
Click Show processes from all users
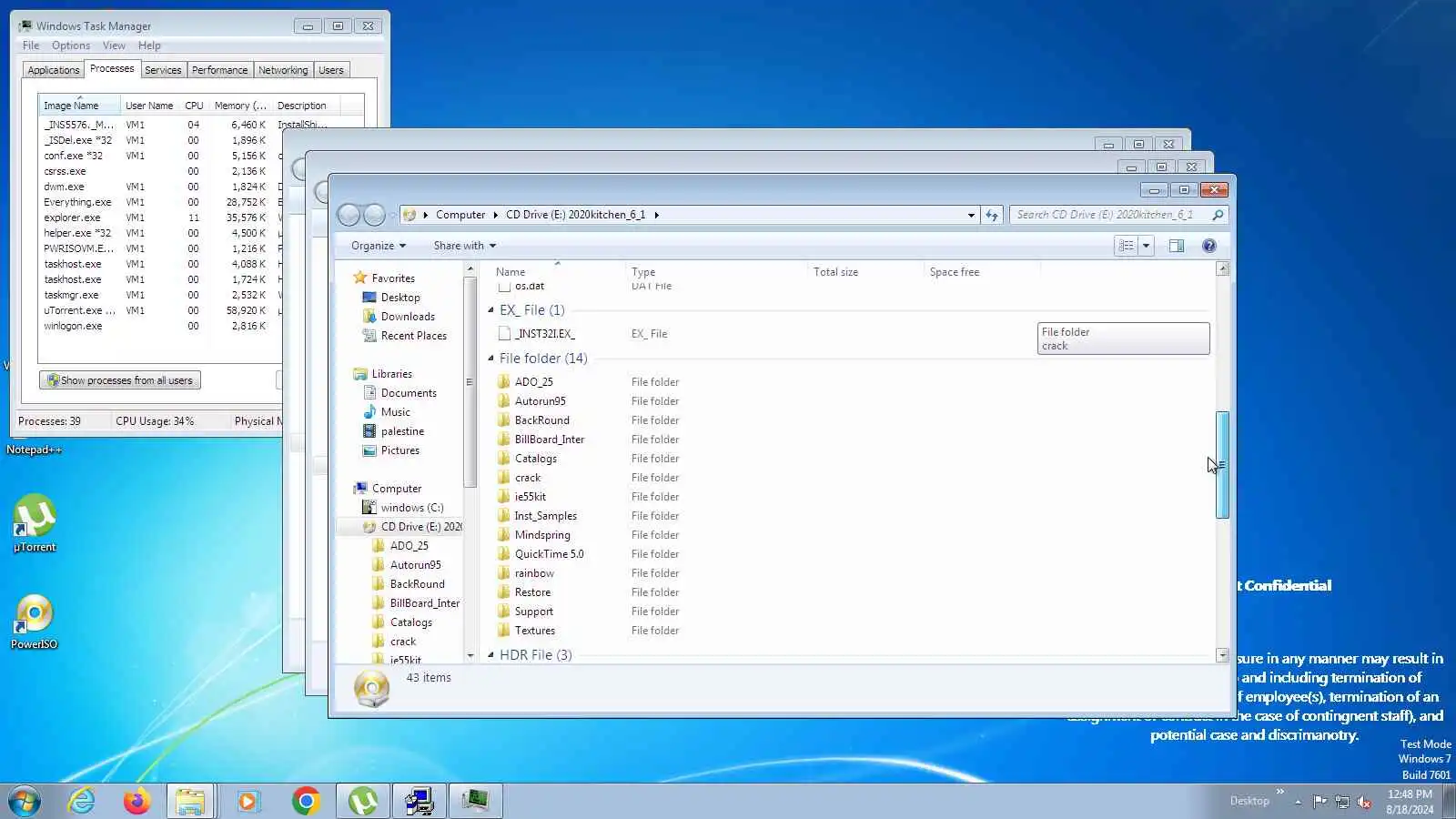click(x=119, y=380)
